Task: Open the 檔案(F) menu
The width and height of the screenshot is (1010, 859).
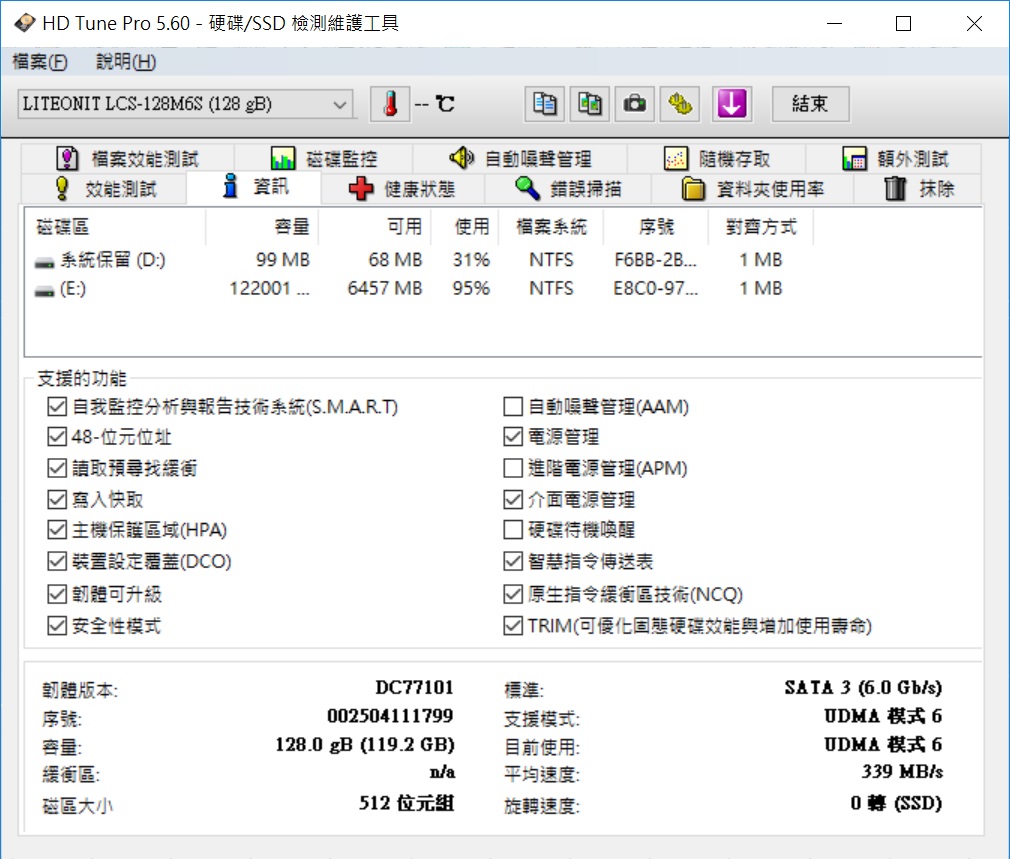Action: click(40, 62)
